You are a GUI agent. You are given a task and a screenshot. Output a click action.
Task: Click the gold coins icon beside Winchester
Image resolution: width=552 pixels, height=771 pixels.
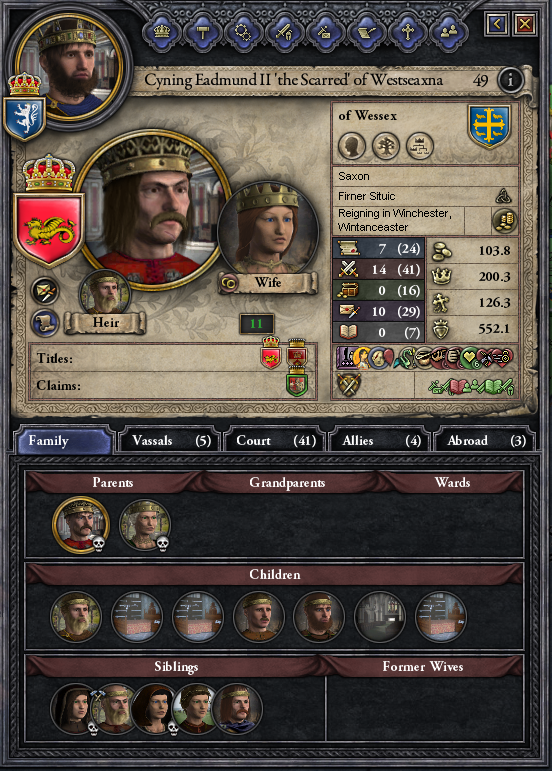coord(505,220)
